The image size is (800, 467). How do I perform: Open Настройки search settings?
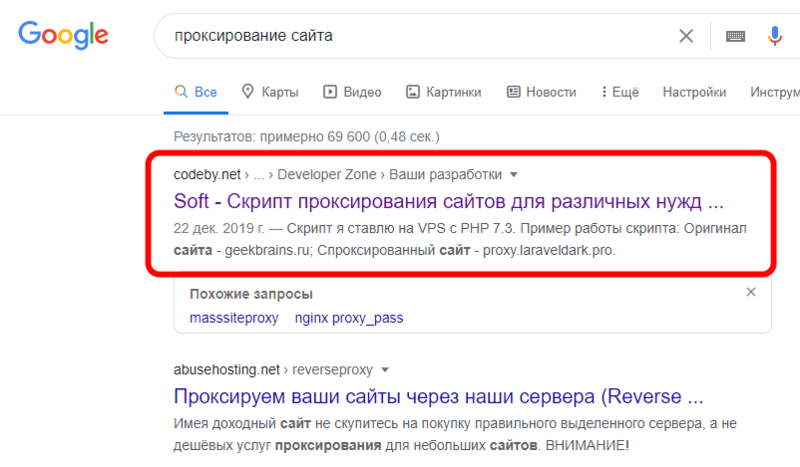tap(694, 92)
